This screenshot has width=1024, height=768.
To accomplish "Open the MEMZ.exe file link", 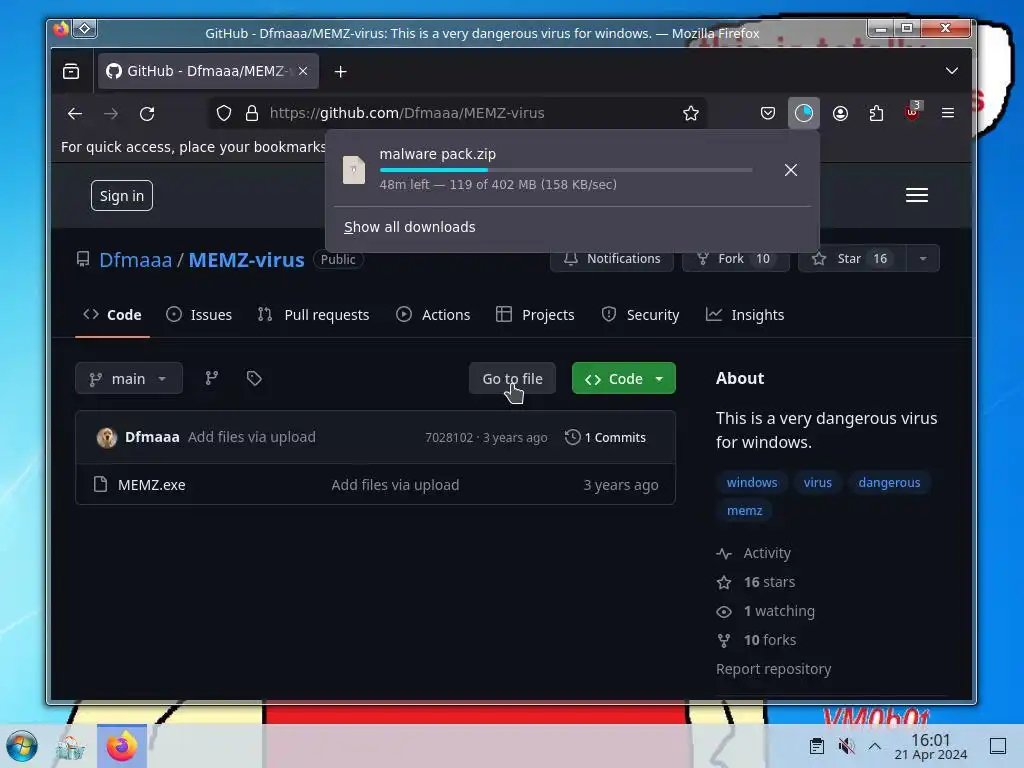I will click(152, 485).
